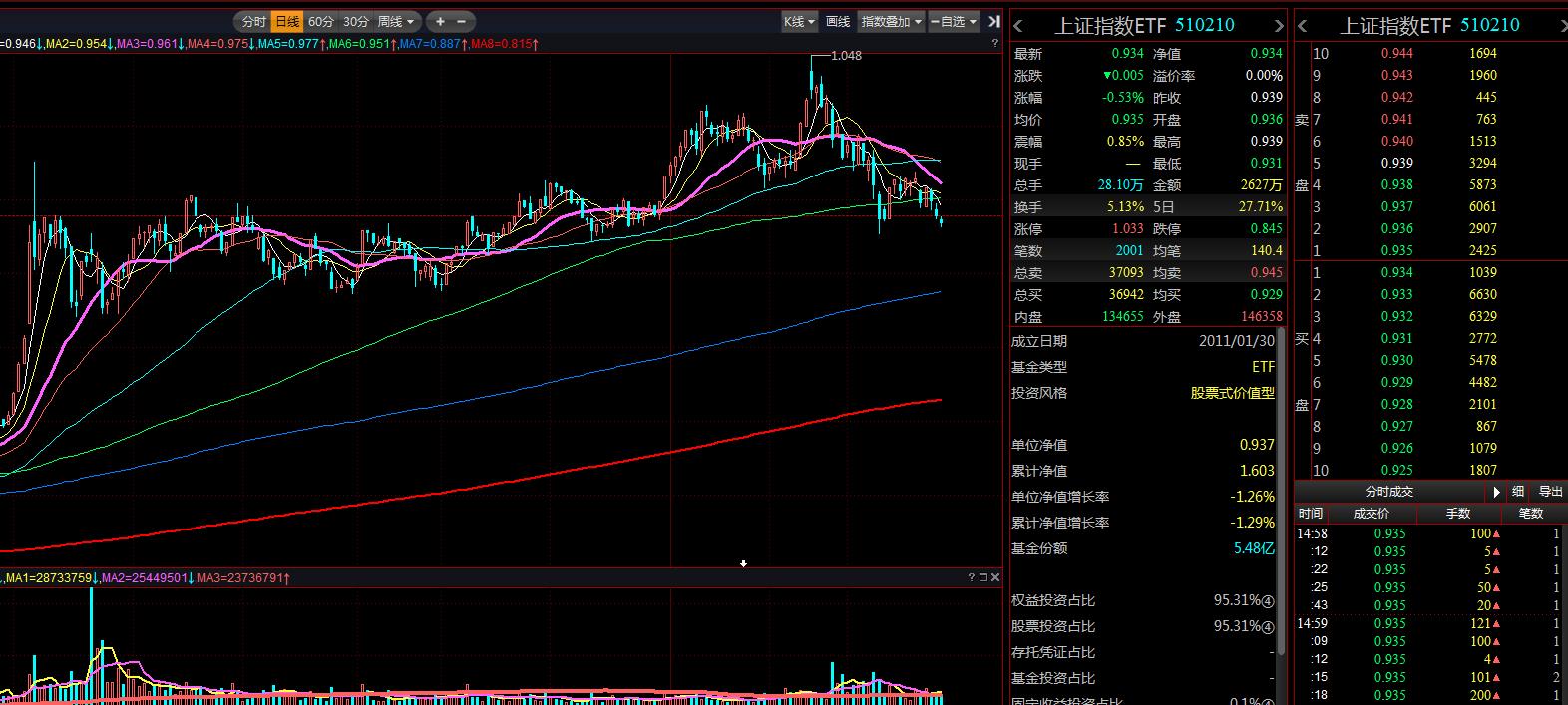This screenshot has height=705, width=1568.
Task: Open 权益投资占比 circled-4 footnote icon
Action: click(x=1268, y=601)
